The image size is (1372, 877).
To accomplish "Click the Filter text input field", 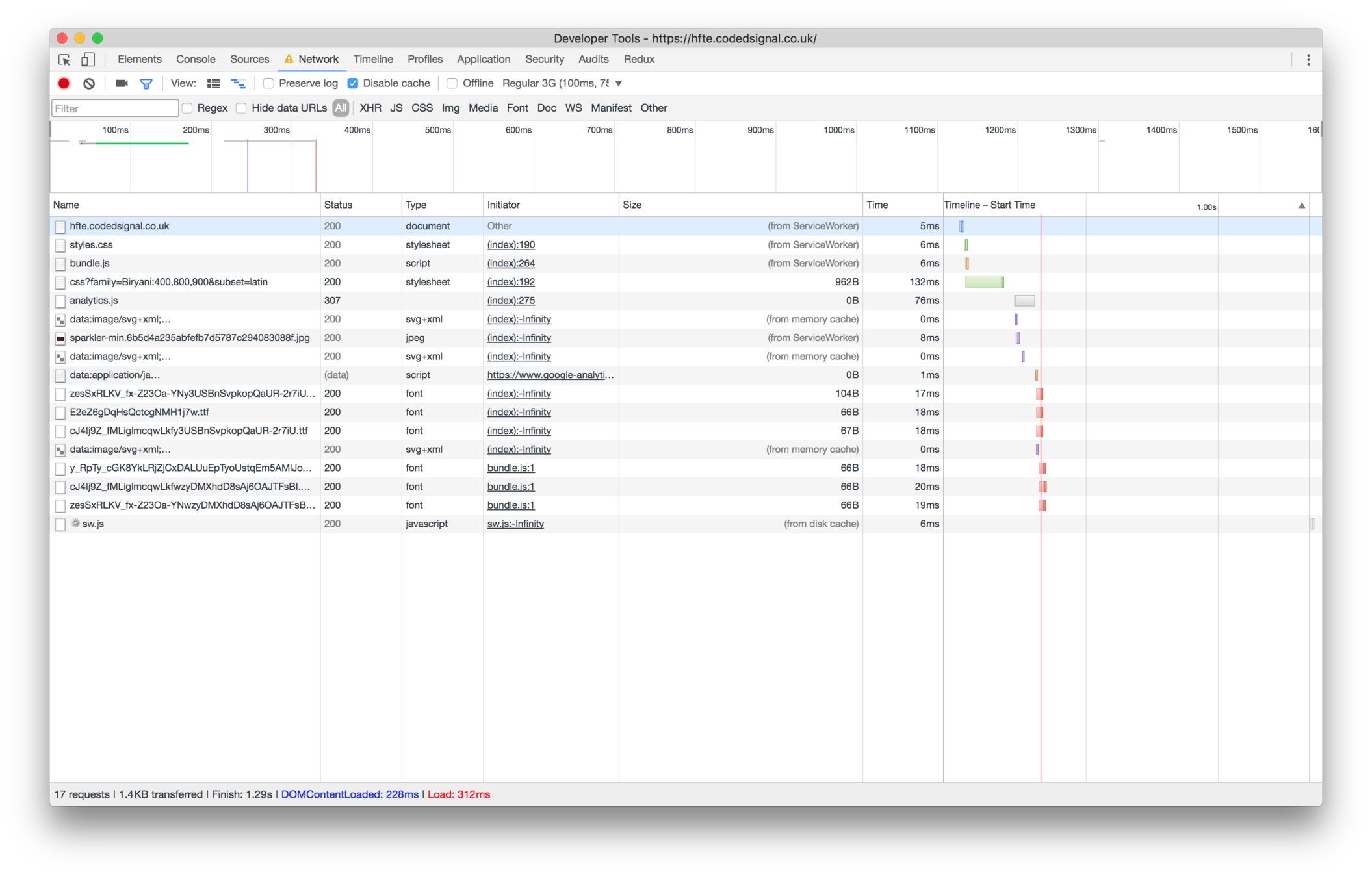I will (115, 108).
